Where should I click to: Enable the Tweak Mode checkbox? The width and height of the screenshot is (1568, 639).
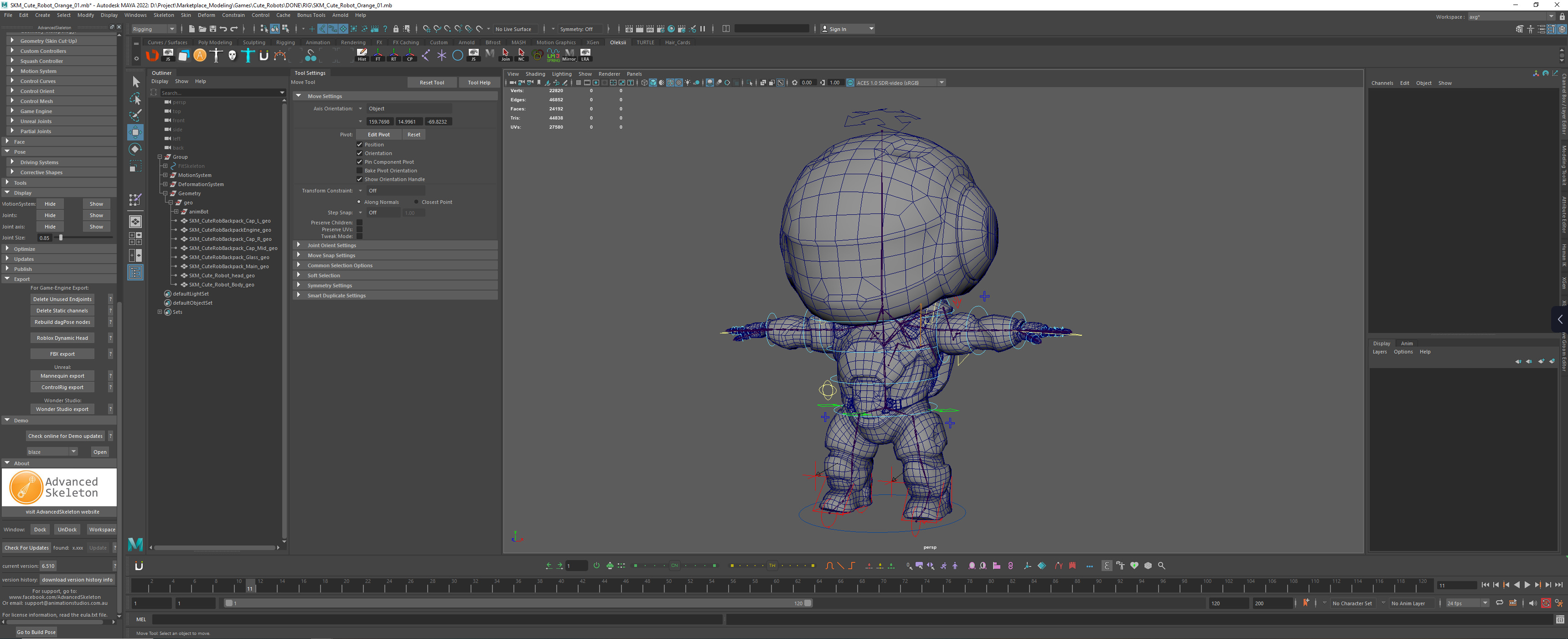tap(359, 236)
